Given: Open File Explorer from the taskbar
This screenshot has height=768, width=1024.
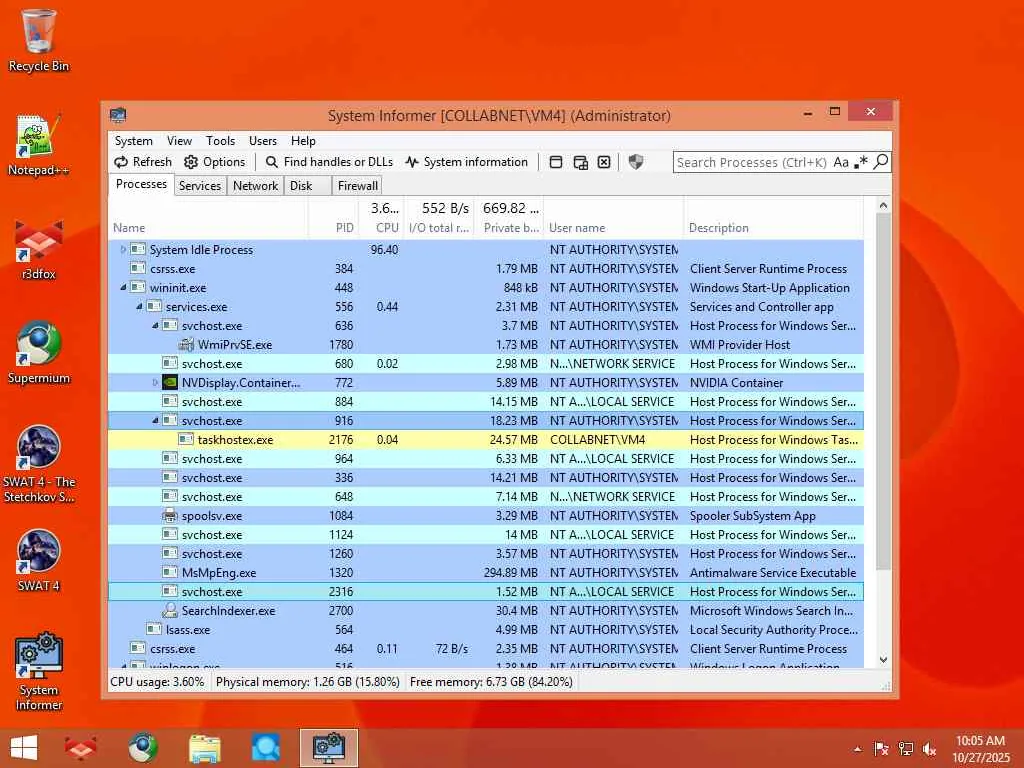Looking at the screenshot, I should [204, 748].
